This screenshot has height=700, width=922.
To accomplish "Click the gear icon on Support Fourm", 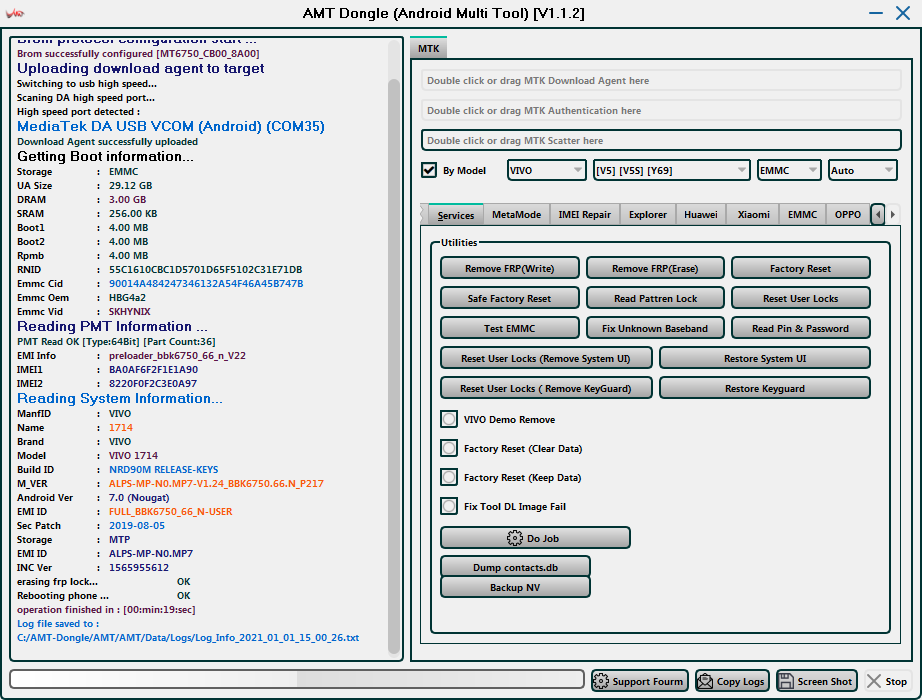I will [601, 681].
